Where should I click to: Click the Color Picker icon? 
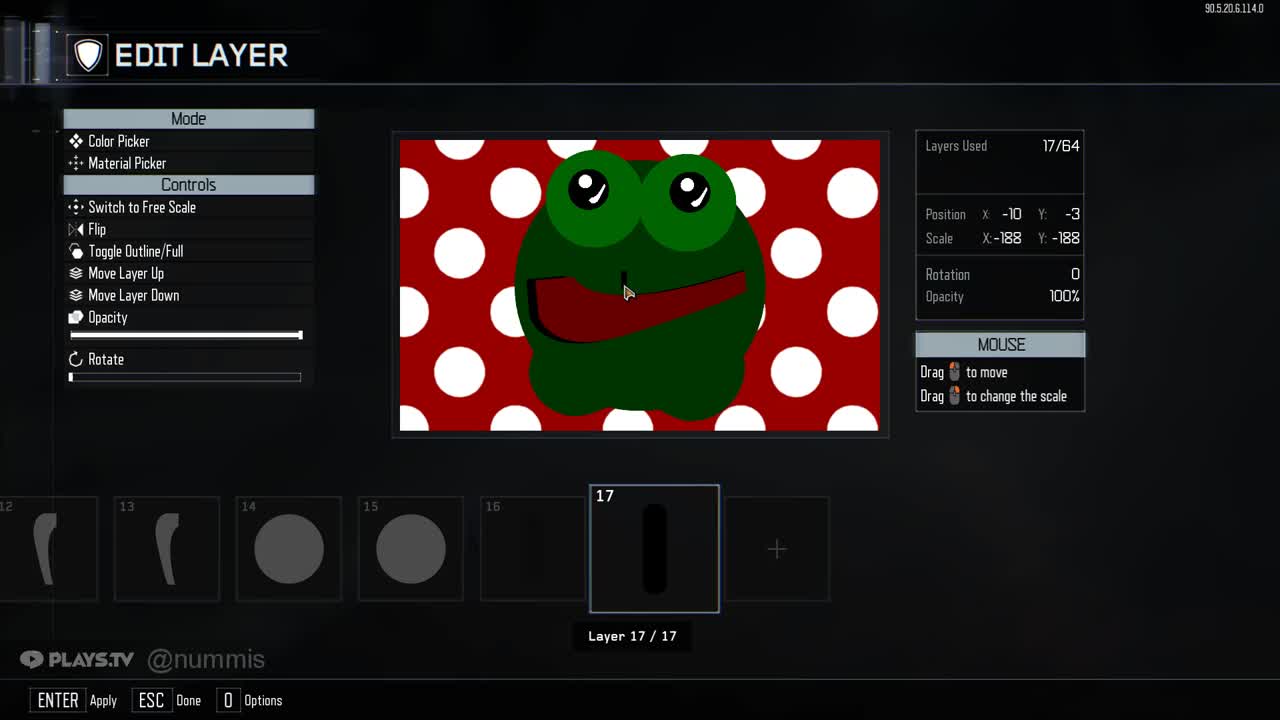click(76, 141)
